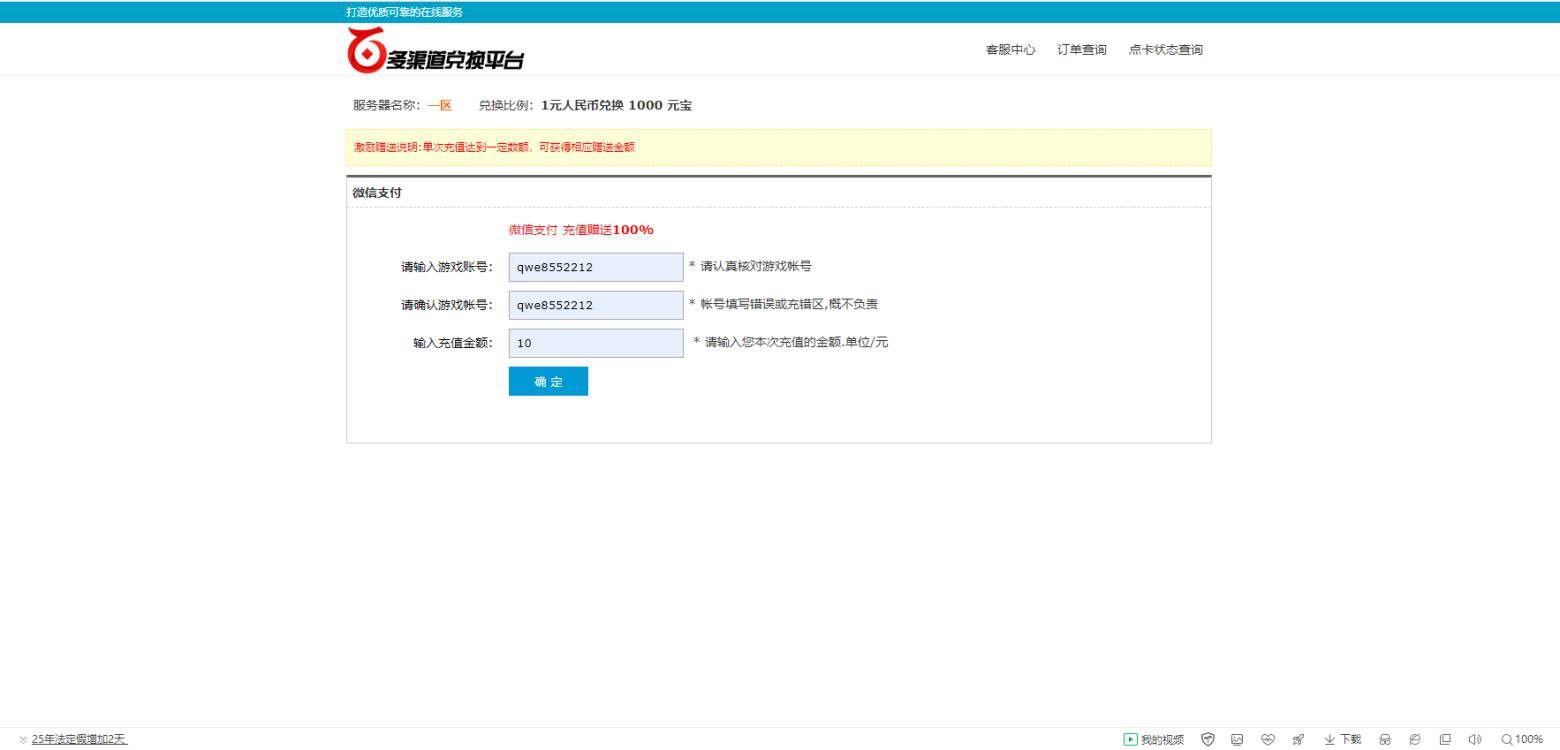Click the 多渠道兑换平台 logo
Screen dimensions: 1560x750
[x=435, y=51]
